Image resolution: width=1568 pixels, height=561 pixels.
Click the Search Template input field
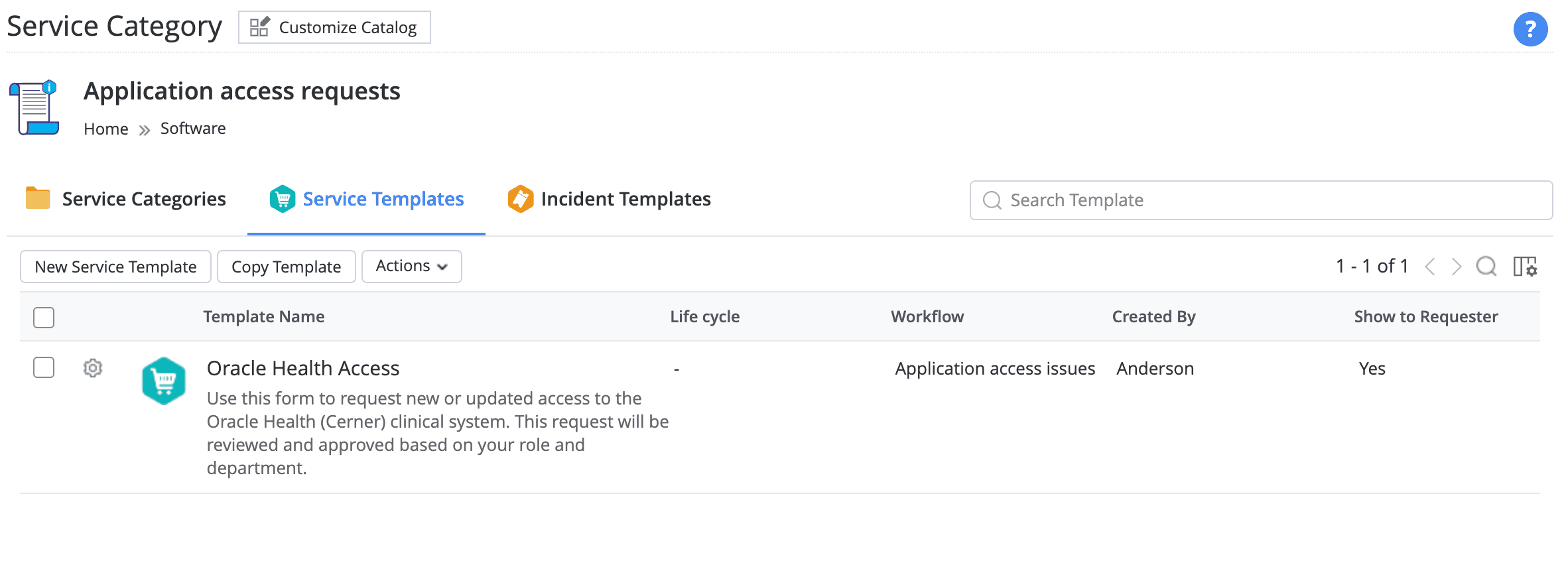(x=1261, y=200)
